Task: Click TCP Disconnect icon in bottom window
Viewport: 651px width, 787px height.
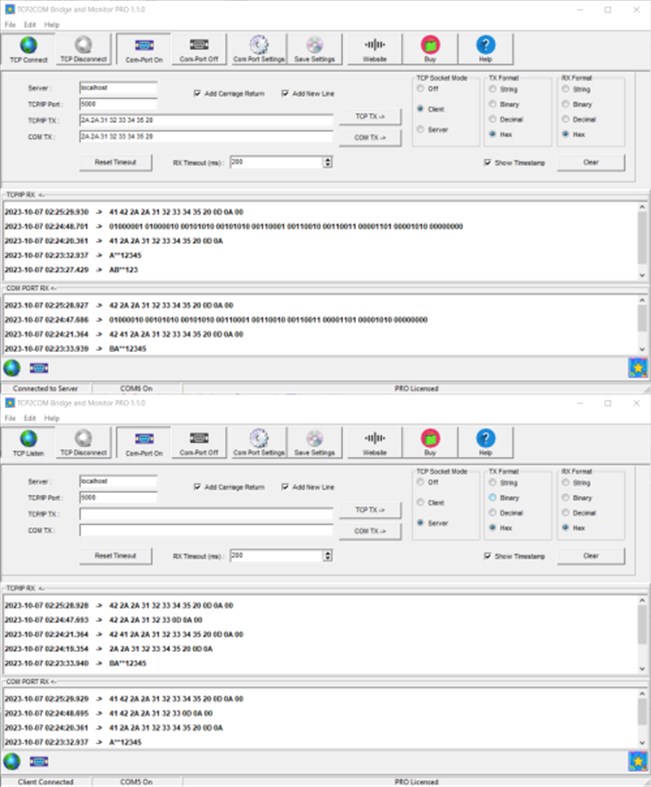Action: pos(83,443)
